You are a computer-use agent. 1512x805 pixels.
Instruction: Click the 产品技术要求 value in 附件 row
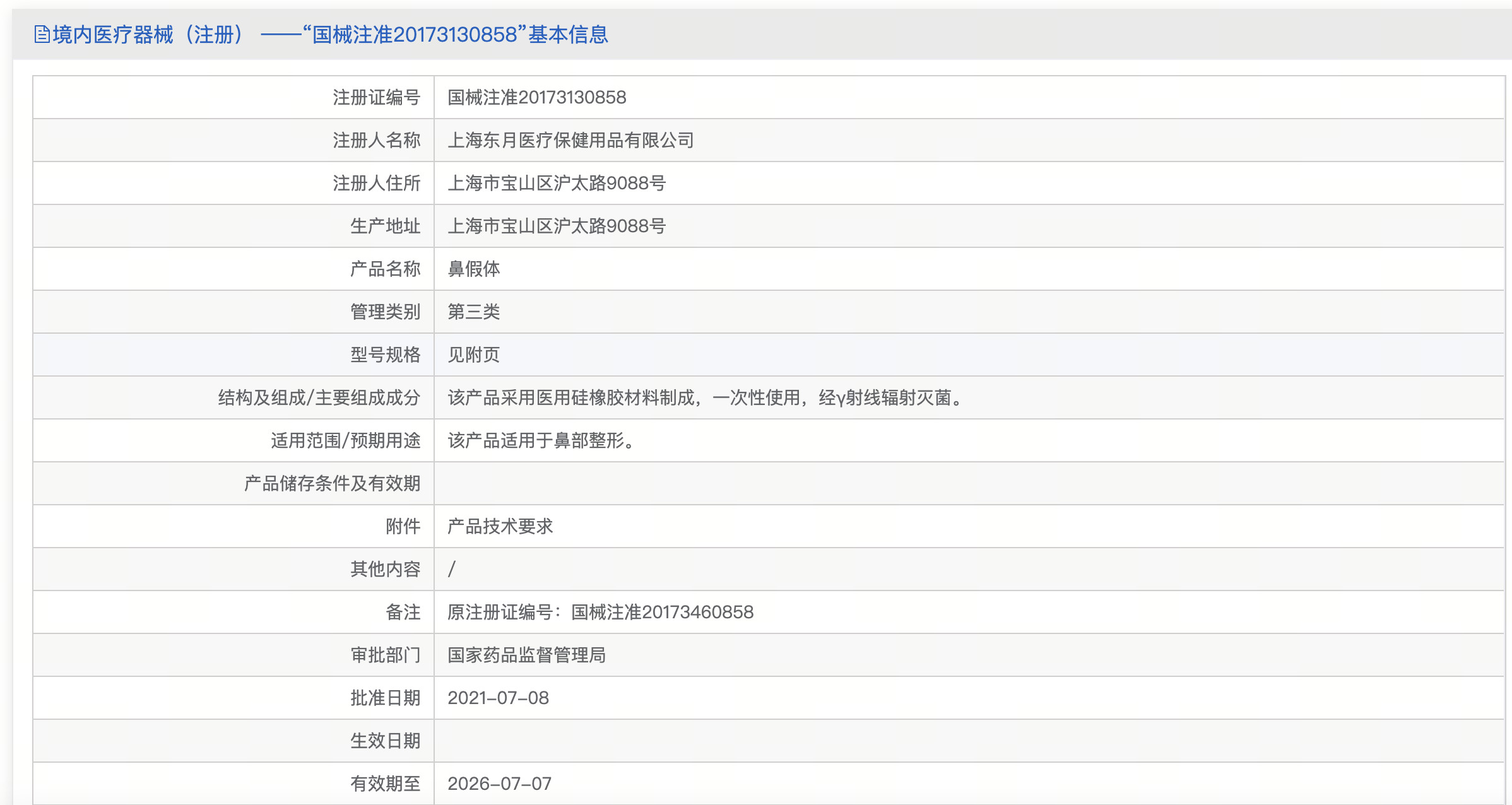pos(500,526)
